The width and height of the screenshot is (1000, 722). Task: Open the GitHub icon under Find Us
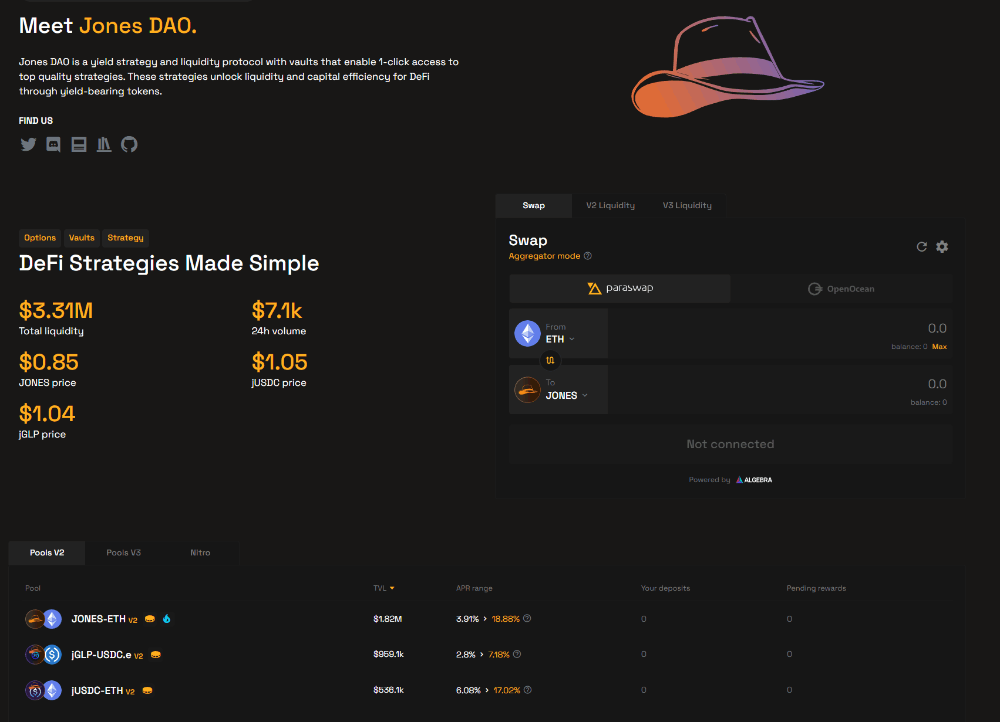(x=129, y=145)
